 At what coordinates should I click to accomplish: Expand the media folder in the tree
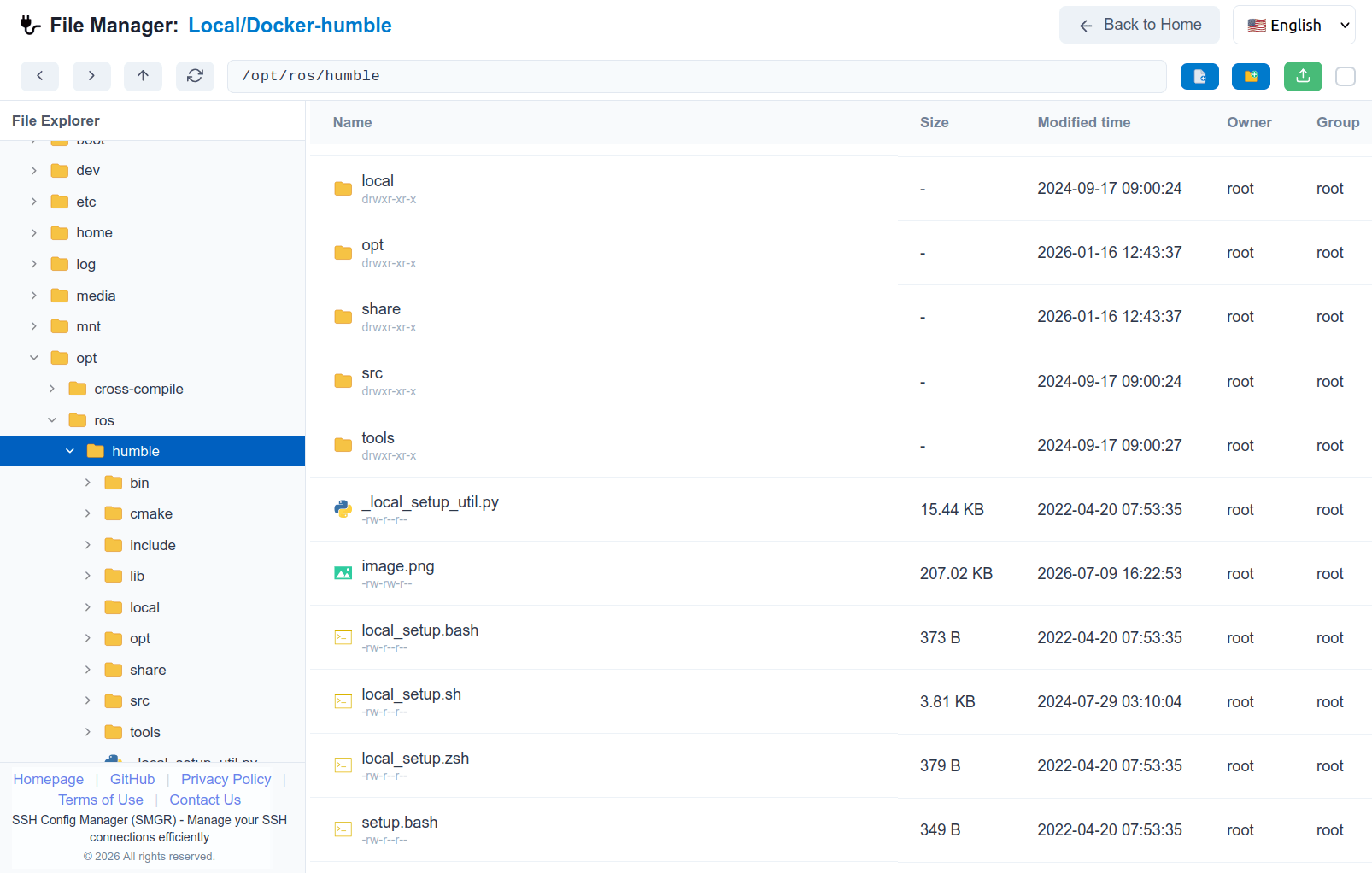tap(34, 296)
